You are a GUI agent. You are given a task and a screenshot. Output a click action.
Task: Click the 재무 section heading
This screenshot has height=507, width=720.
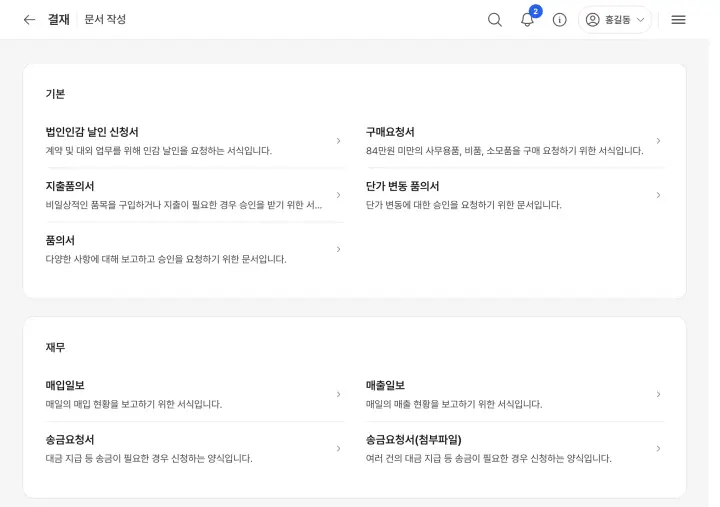(55, 348)
